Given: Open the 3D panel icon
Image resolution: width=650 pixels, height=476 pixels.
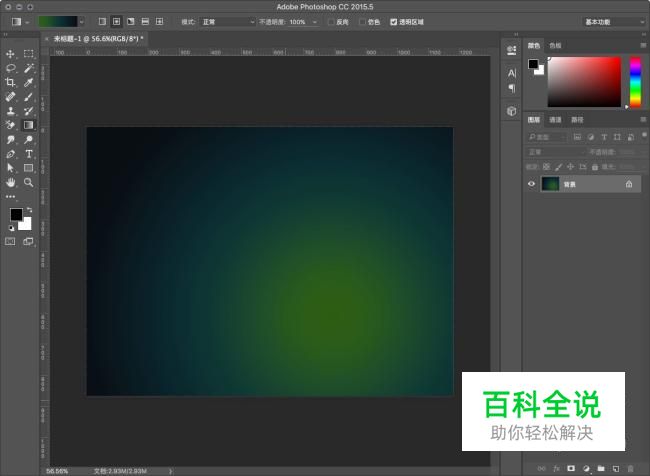Looking at the screenshot, I should [x=511, y=111].
